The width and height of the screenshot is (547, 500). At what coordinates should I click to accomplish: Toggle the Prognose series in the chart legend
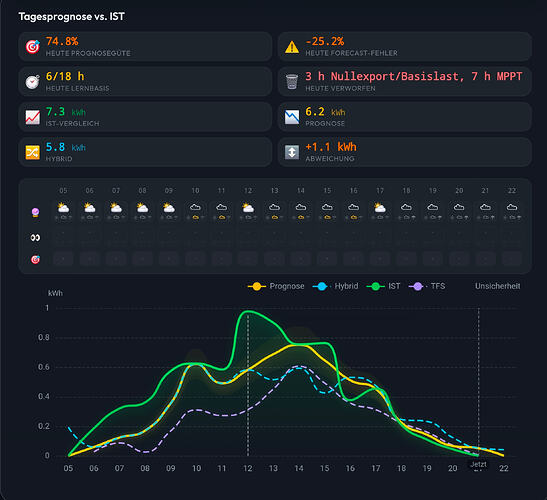276,286
